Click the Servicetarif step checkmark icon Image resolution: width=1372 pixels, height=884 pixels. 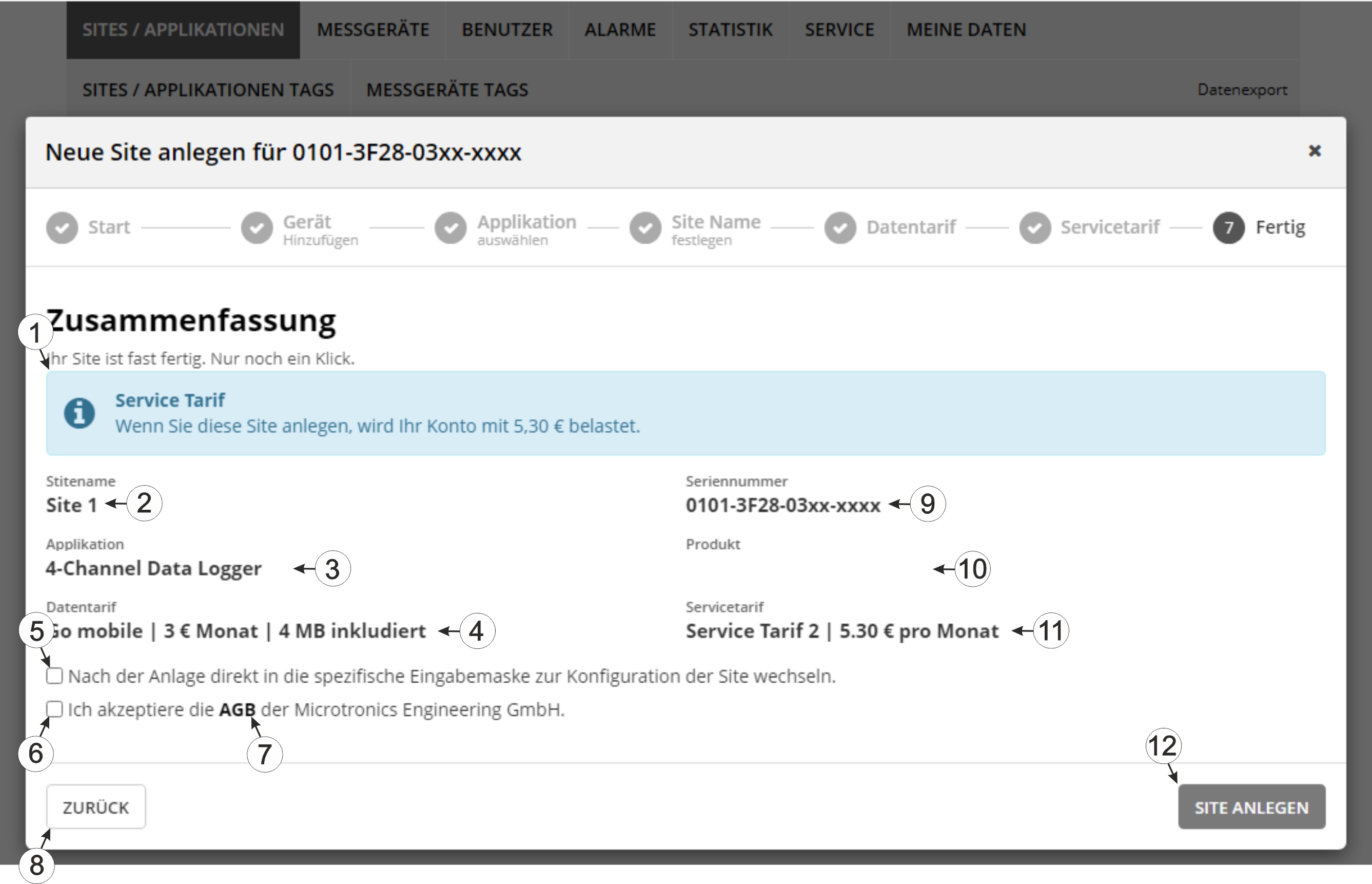click(x=1035, y=228)
